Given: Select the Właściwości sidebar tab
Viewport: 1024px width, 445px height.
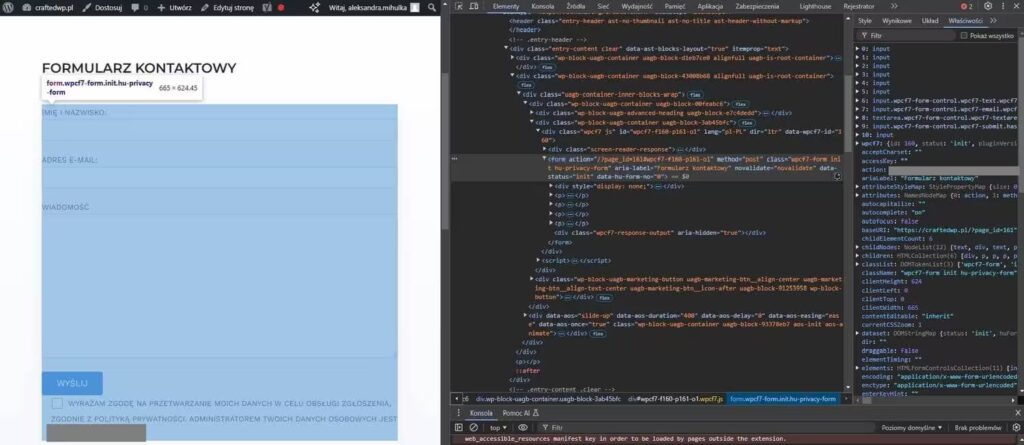Looking at the screenshot, I should (x=965, y=20).
